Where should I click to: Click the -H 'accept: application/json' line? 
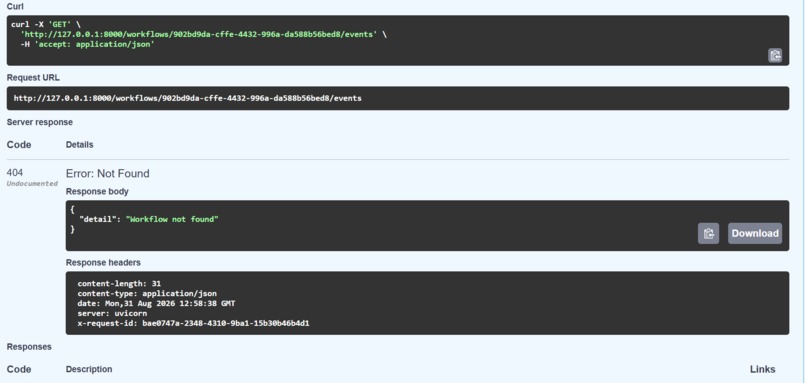[87, 44]
